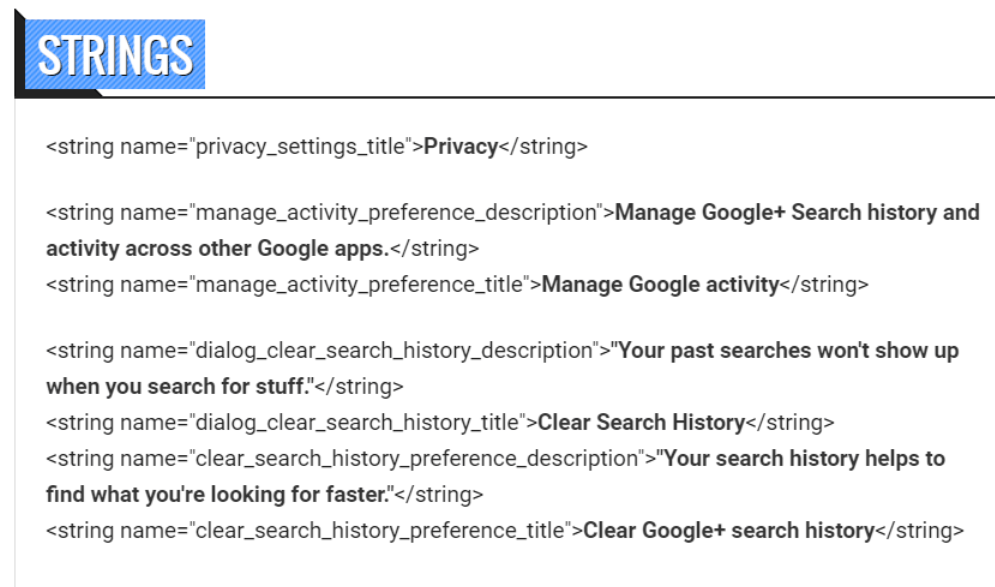The image size is (995, 587).
Task: Click the bold "Manage Google activity" value
Action: click(659, 285)
